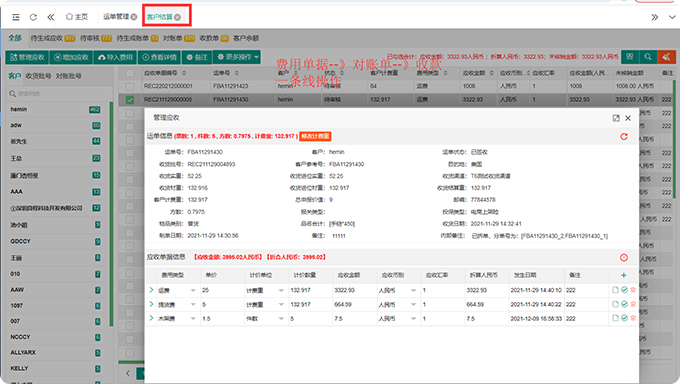The image size is (680, 384).
Task: Click green plus icon to add fee row
Action: coord(624,275)
